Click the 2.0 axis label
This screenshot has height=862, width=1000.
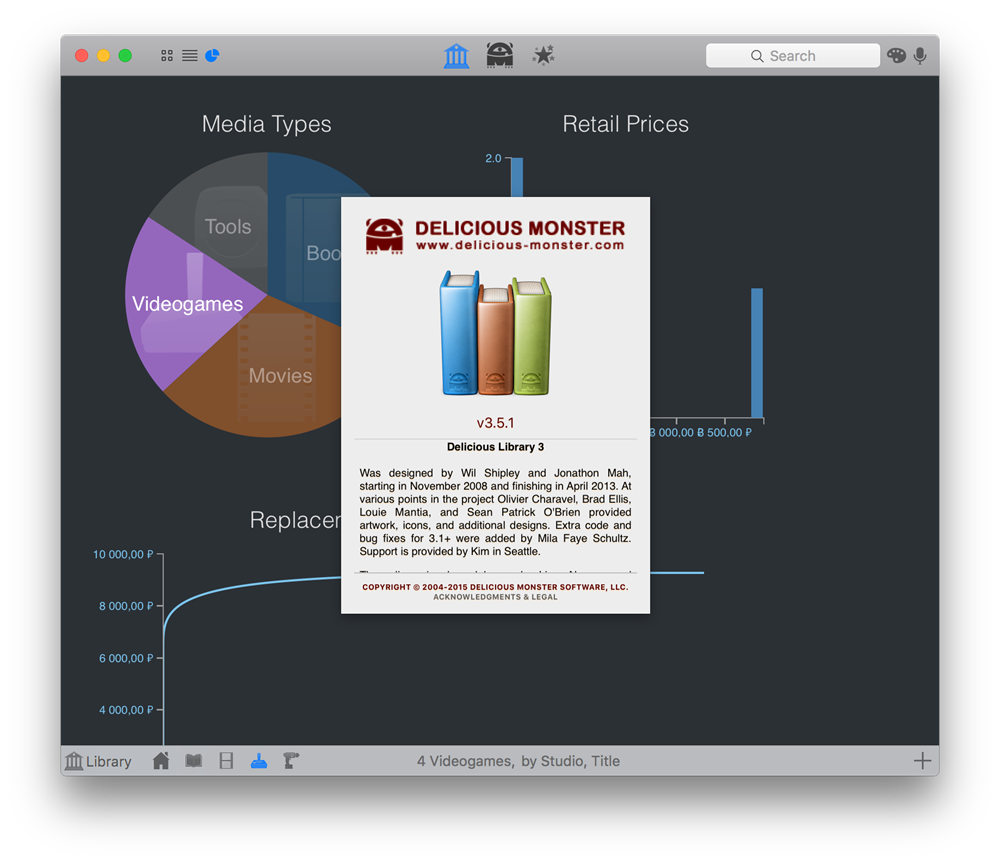[x=493, y=158]
